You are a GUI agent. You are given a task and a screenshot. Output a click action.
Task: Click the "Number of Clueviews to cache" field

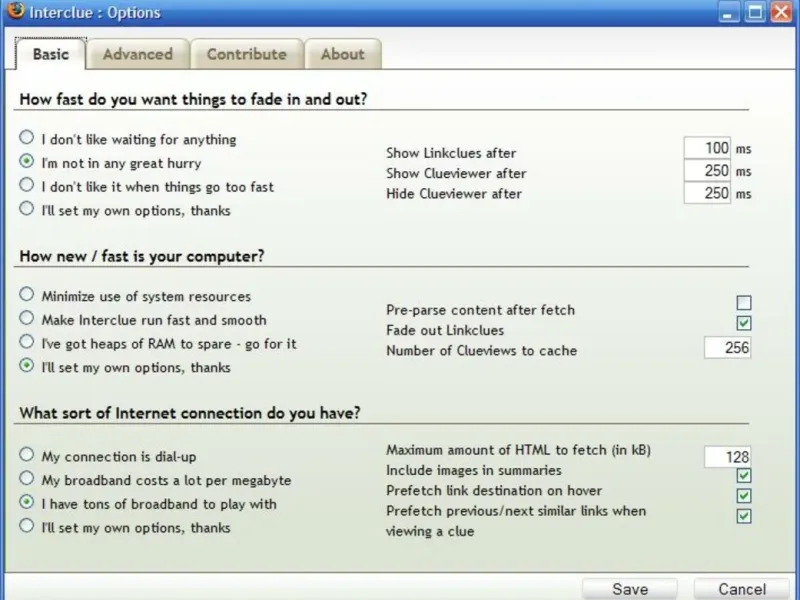click(x=728, y=348)
